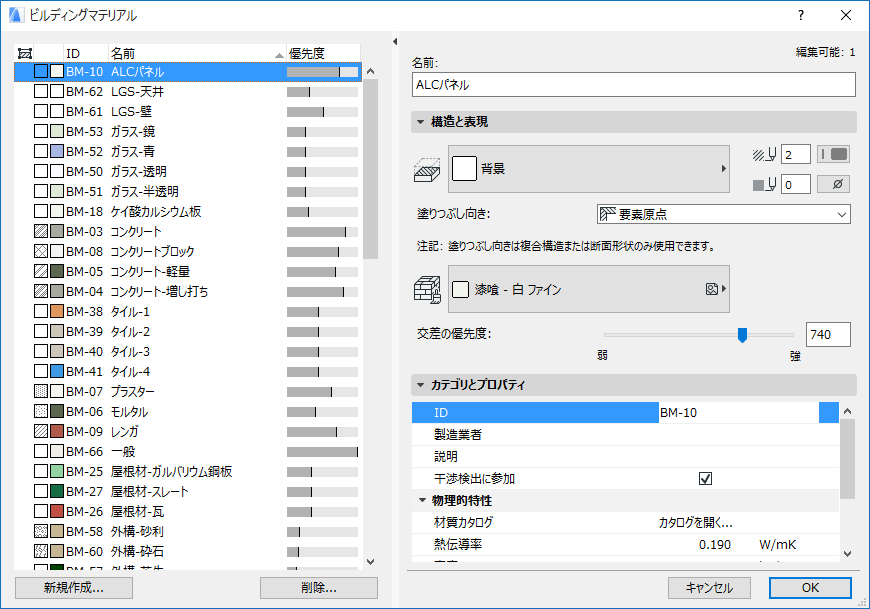
Task: Click the list header cut-fill column icon
Action: (24, 53)
